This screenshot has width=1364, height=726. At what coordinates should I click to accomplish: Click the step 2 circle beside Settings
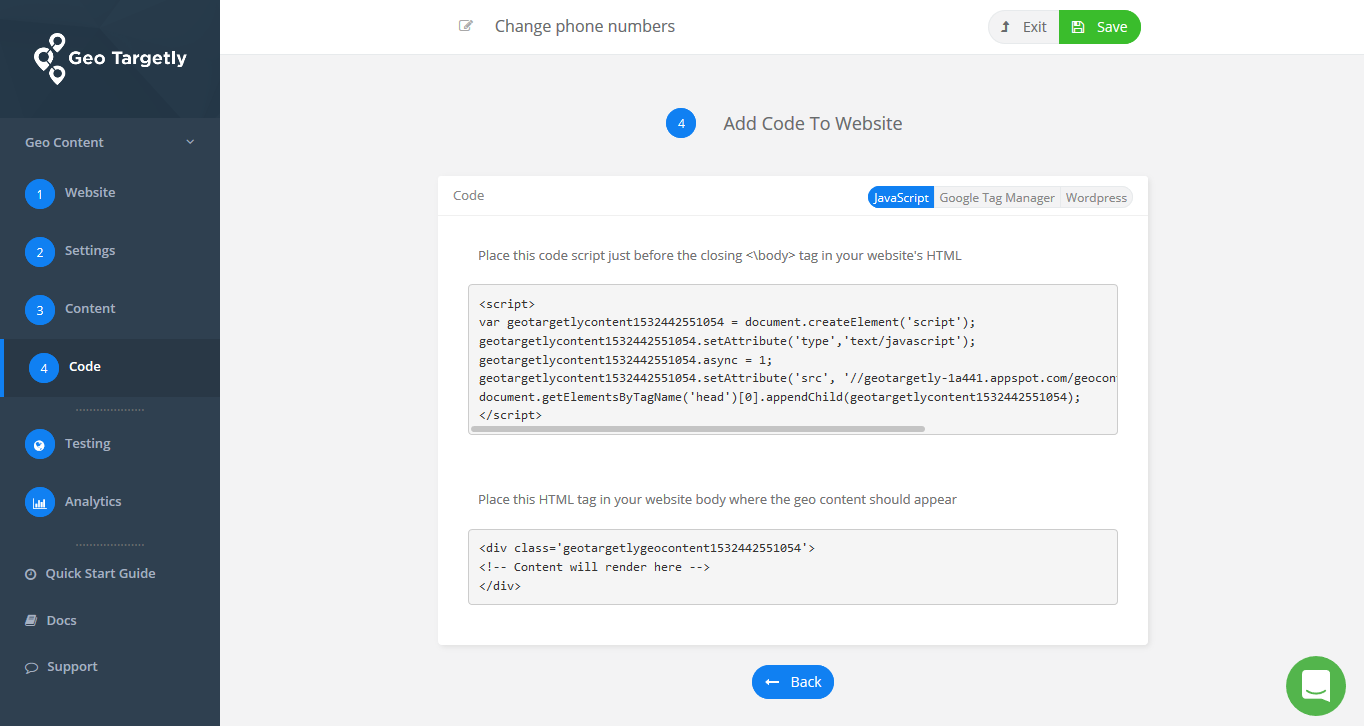(x=40, y=252)
